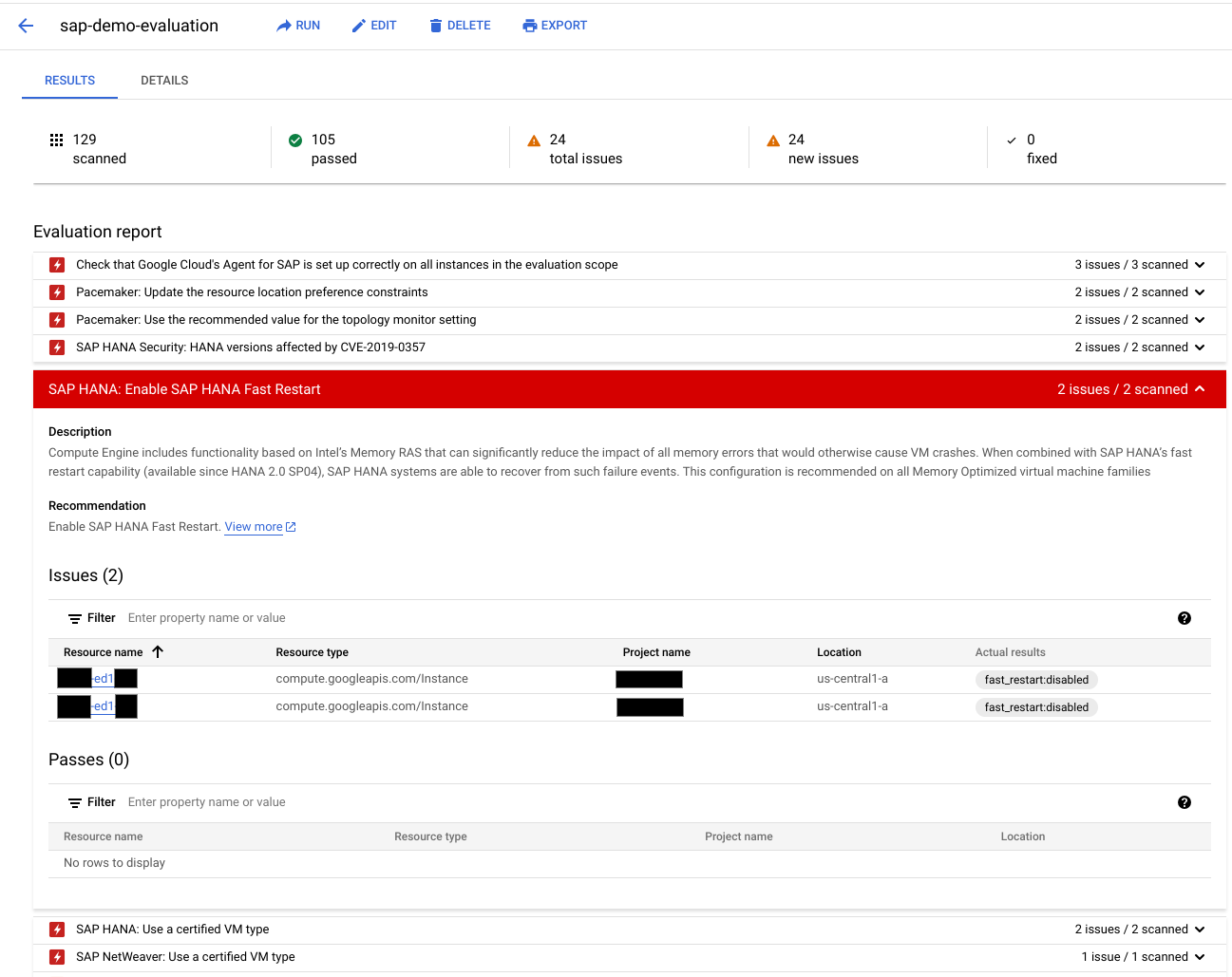Focus the Passes filter input field
Image resolution: width=1232 pixels, height=977 pixels.
point(646,802)
